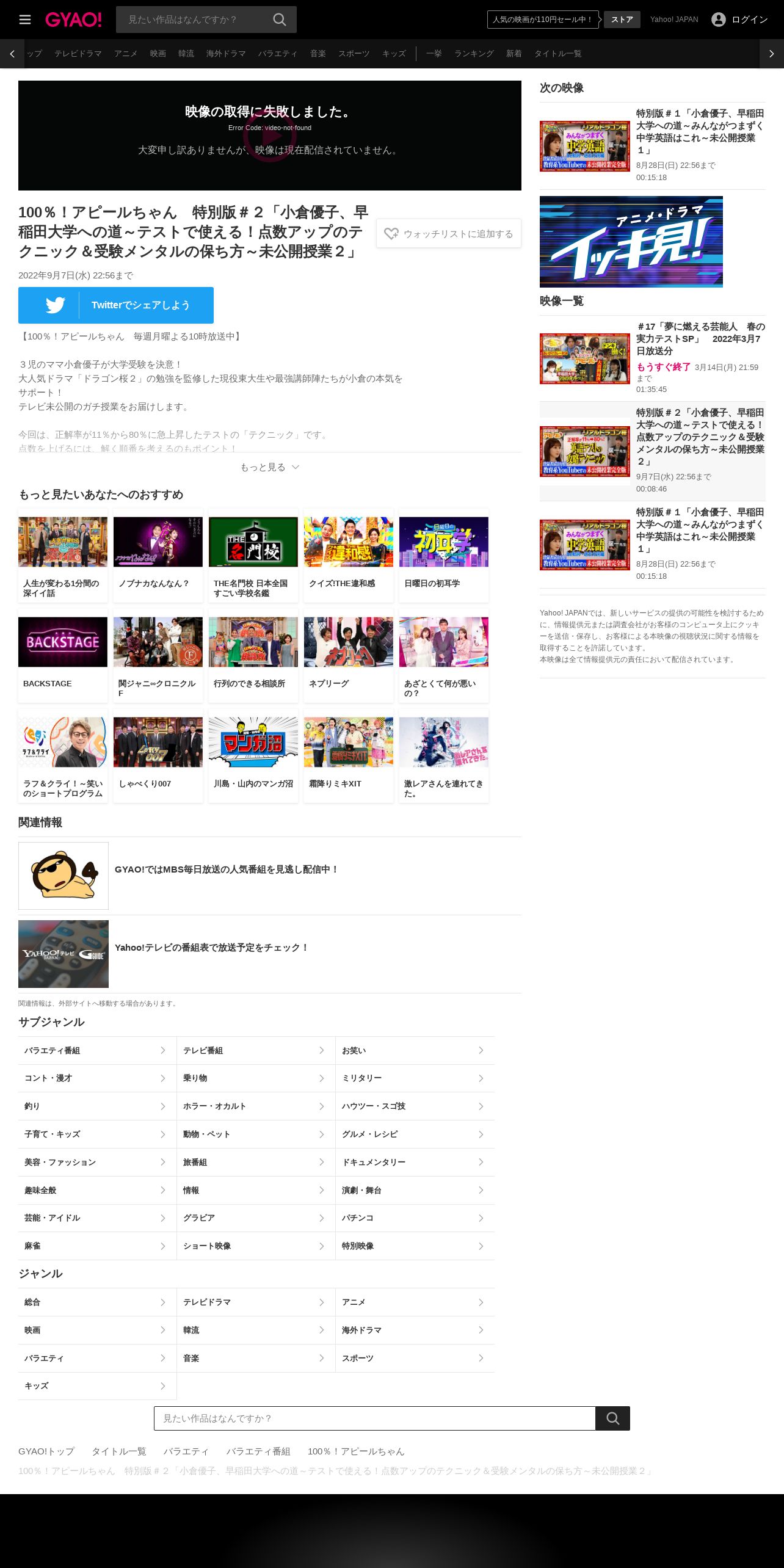Open THE名門校 thumbnail

(253, 542)
